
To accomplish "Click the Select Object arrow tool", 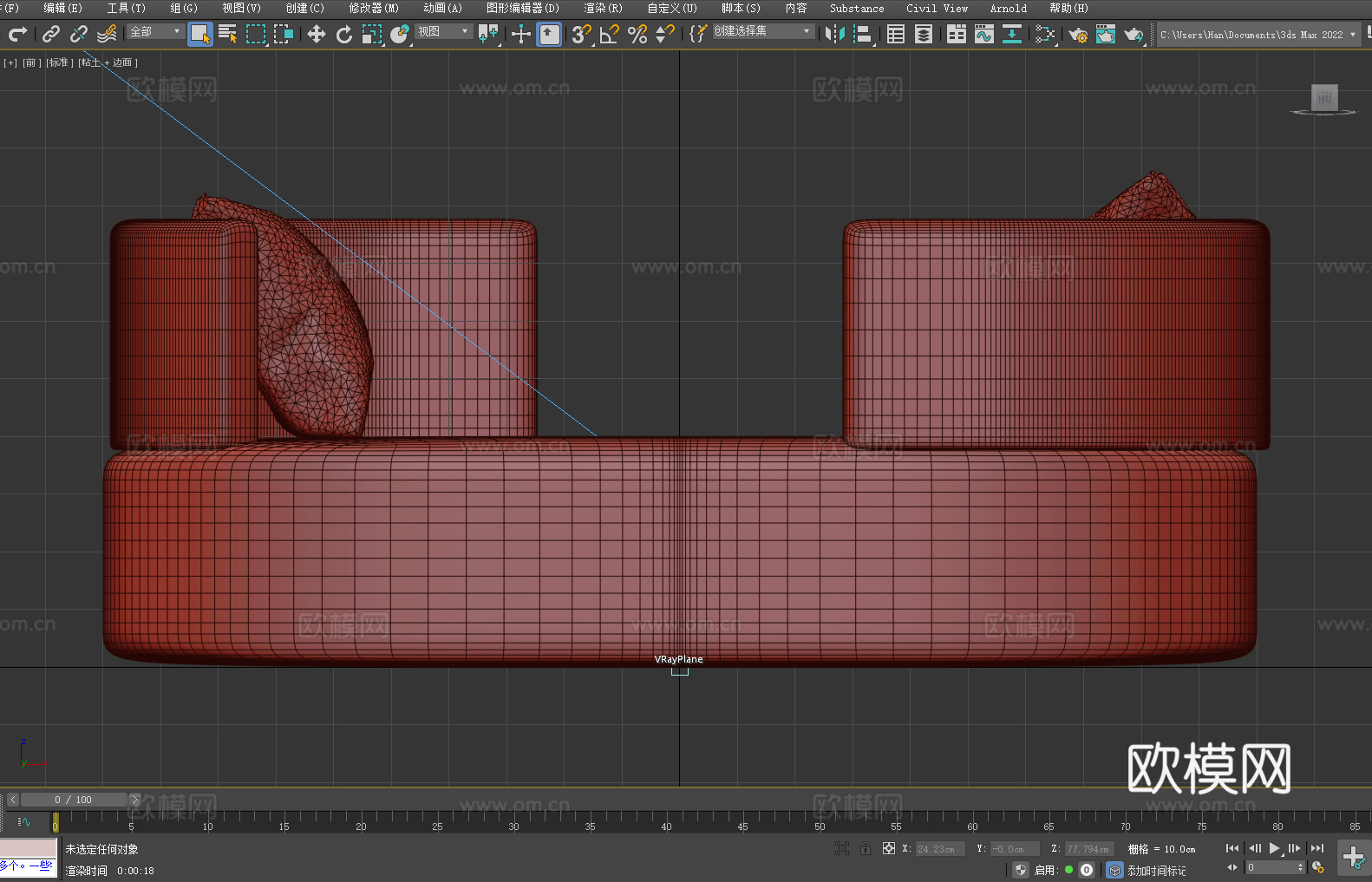I will (x=199, y=34).
